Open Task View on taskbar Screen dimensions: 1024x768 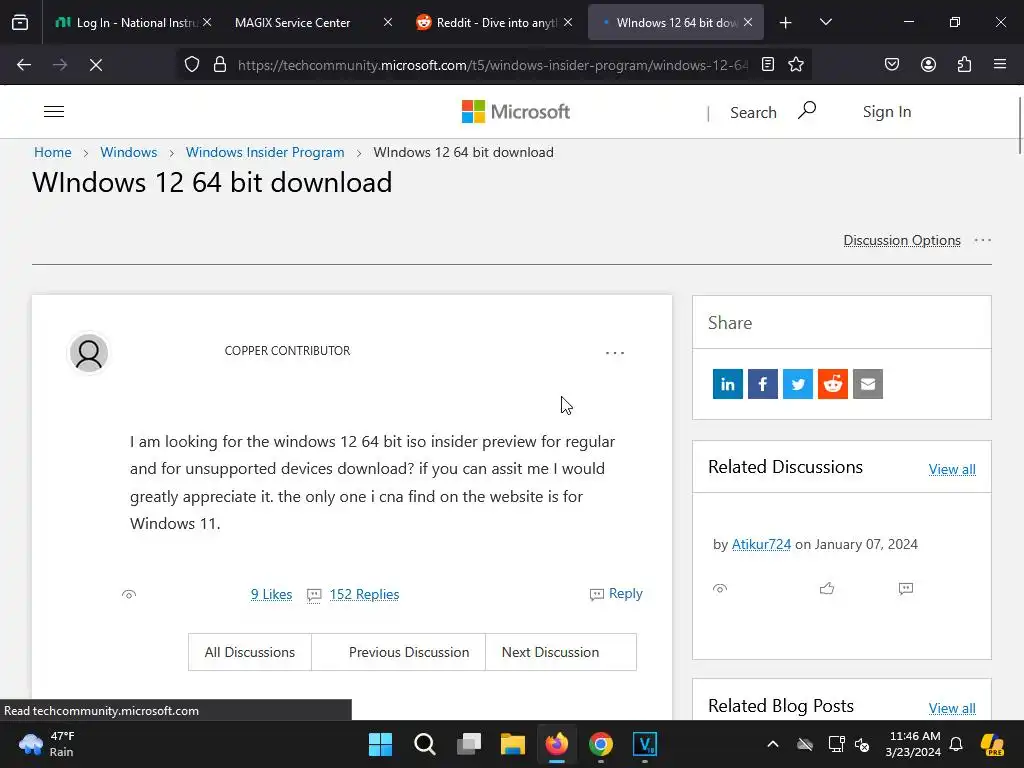click(x=469, y=744)
